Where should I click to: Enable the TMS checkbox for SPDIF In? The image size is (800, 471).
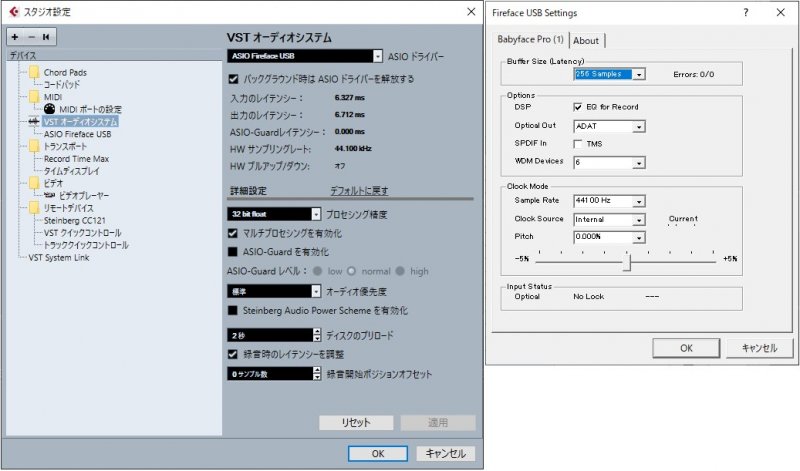(578, 144)
